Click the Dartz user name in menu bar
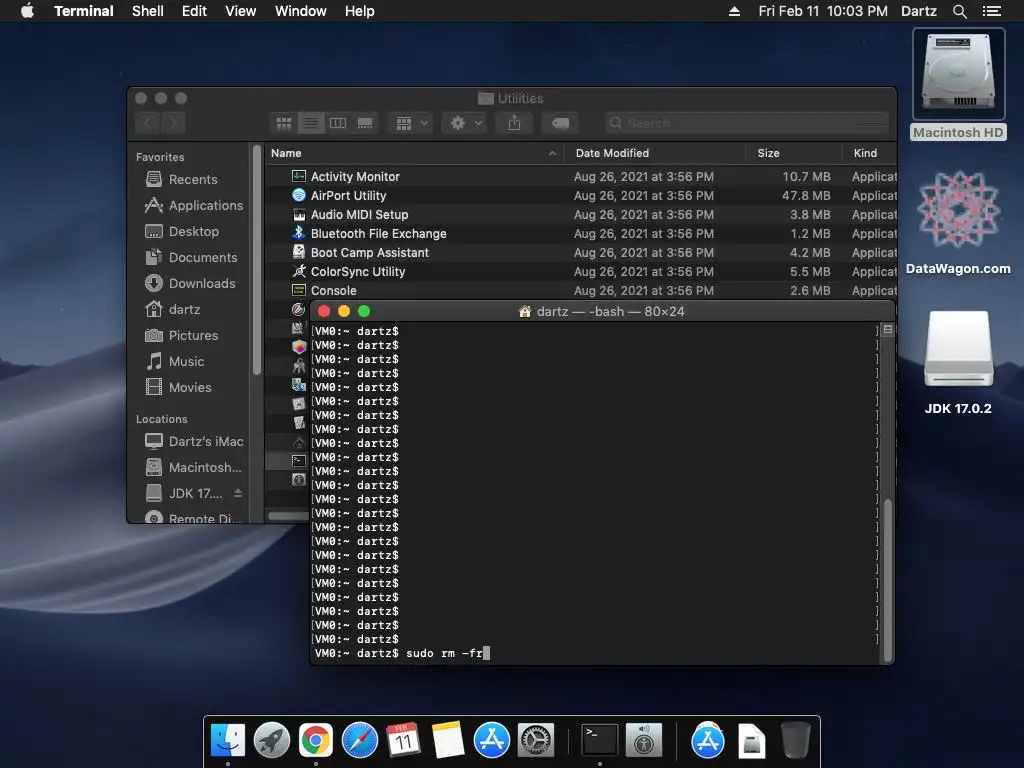This screenshot has width=1024, height=768. click(919, 11)
